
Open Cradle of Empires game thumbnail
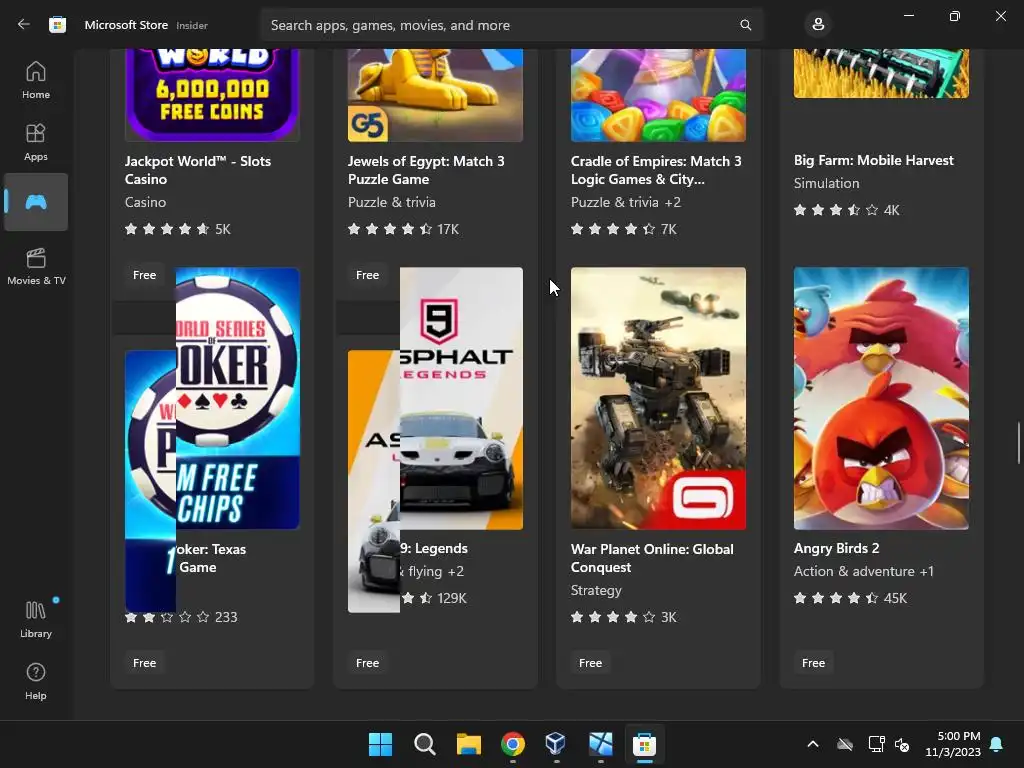(658, 95)
